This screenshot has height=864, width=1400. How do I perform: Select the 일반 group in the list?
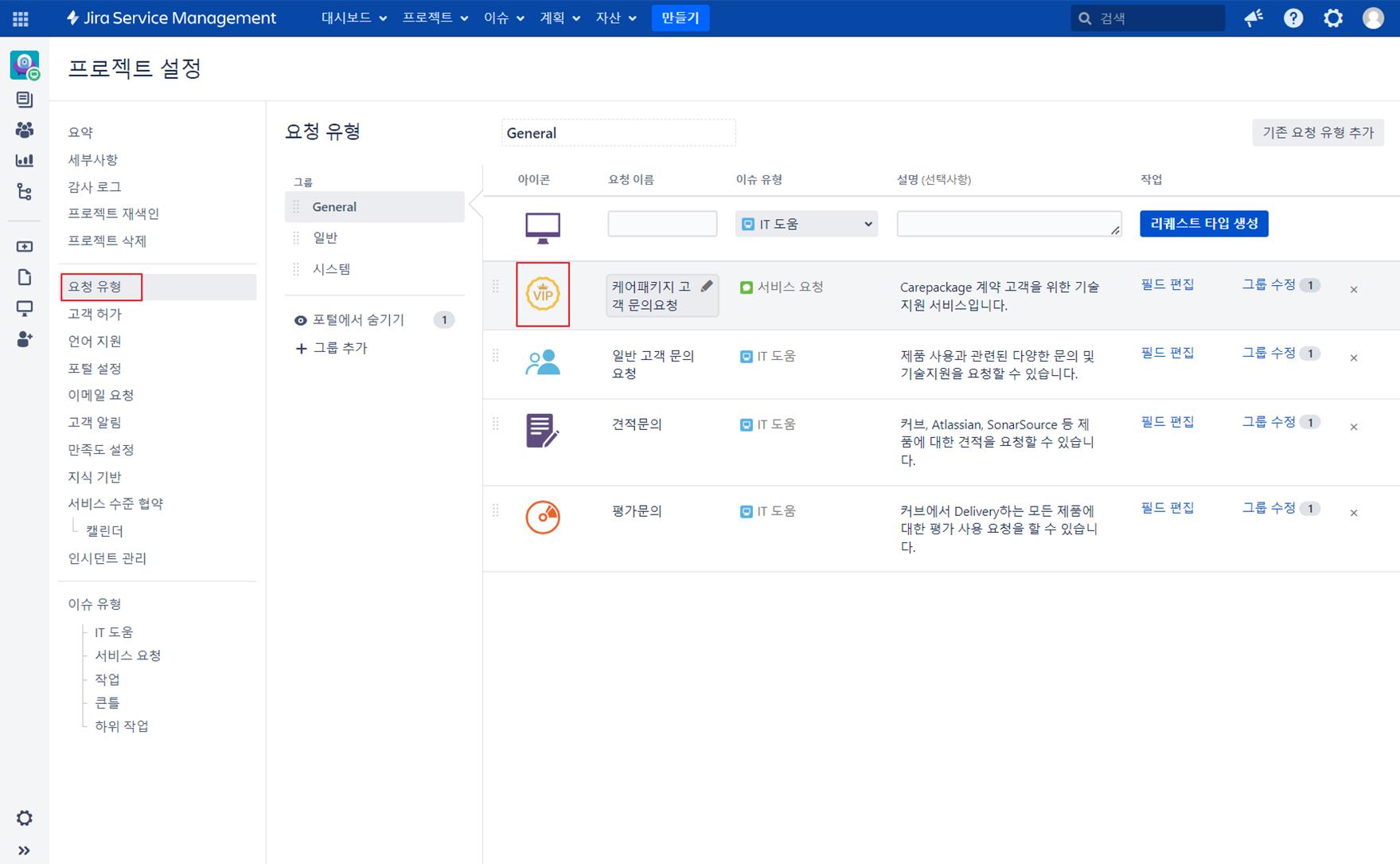326,238
